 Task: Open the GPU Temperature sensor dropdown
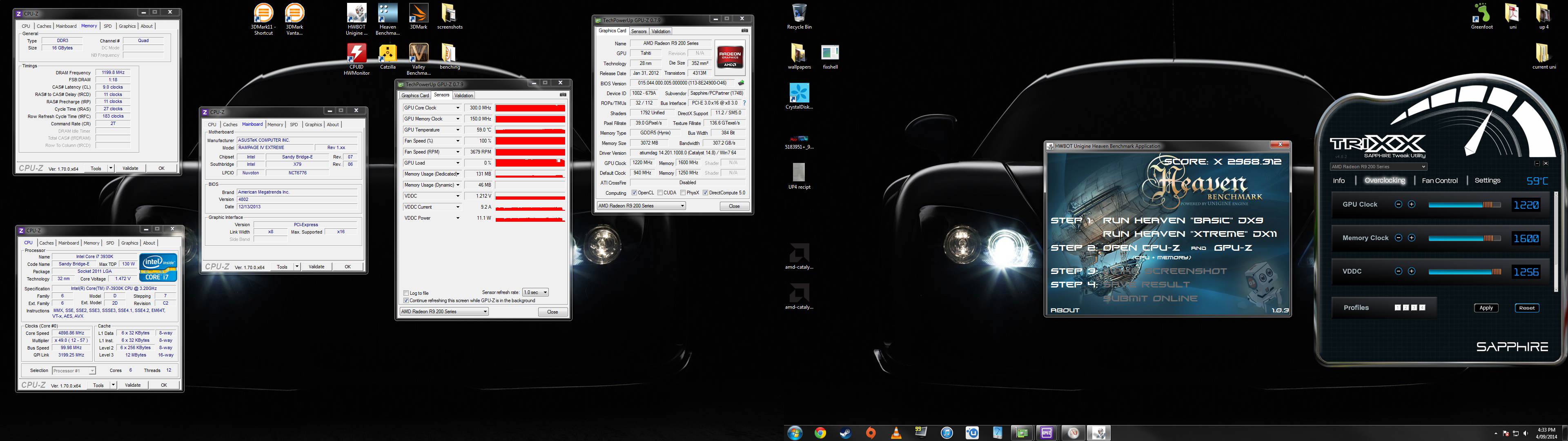click(x=458, y=130)
